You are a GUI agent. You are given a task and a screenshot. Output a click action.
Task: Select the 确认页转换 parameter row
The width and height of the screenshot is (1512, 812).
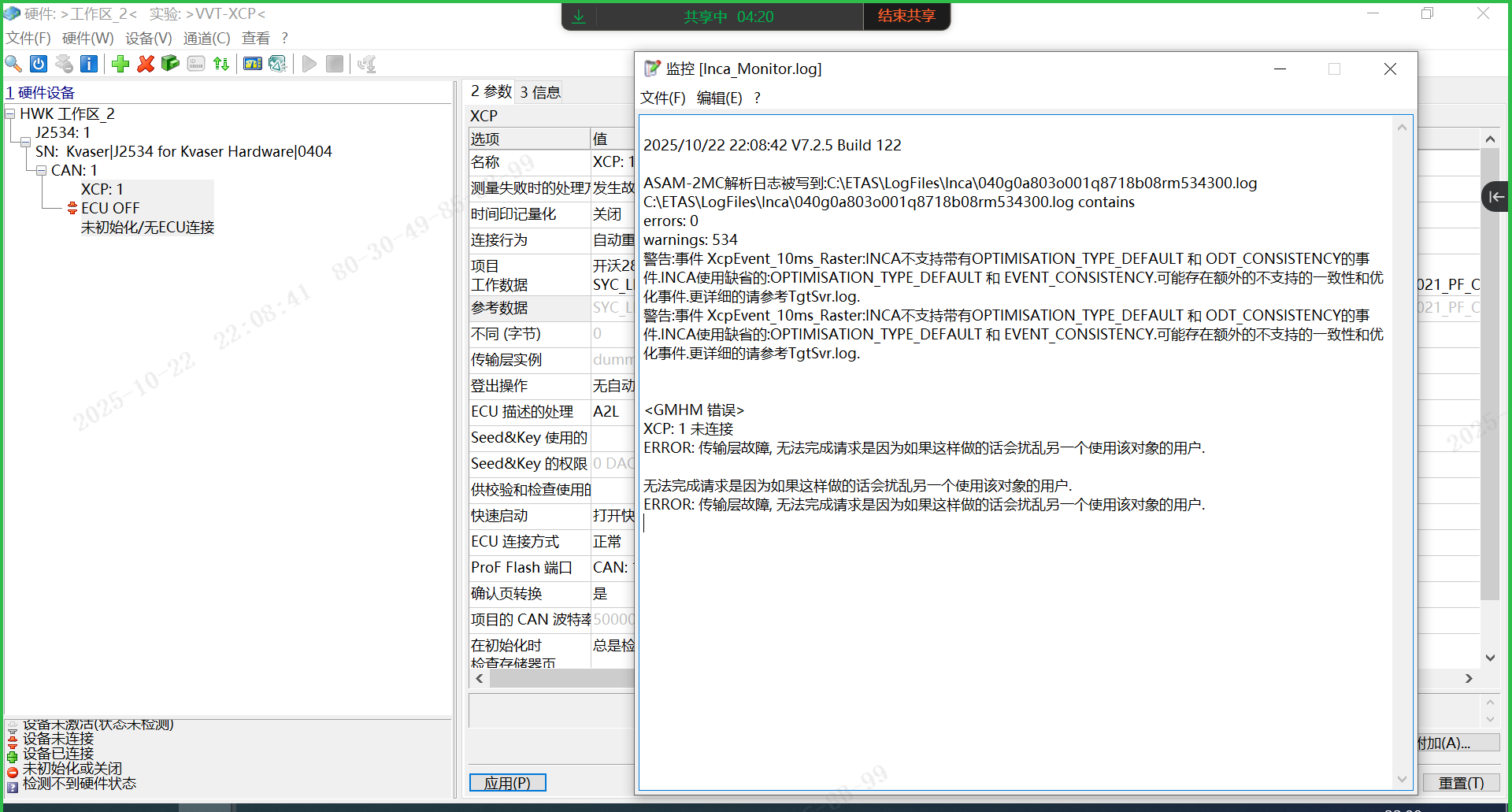pyautogui.click(x=551, y=593)
